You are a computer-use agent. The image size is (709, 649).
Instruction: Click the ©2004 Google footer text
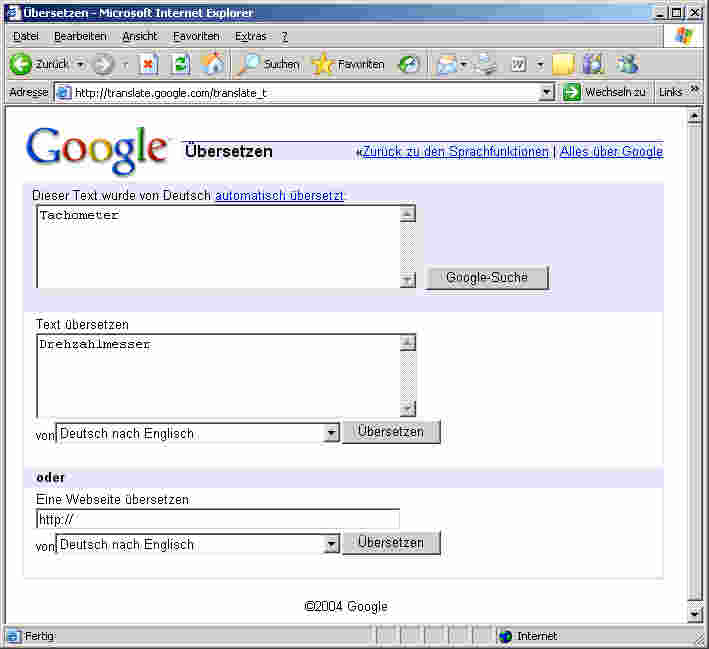point(346,606)
